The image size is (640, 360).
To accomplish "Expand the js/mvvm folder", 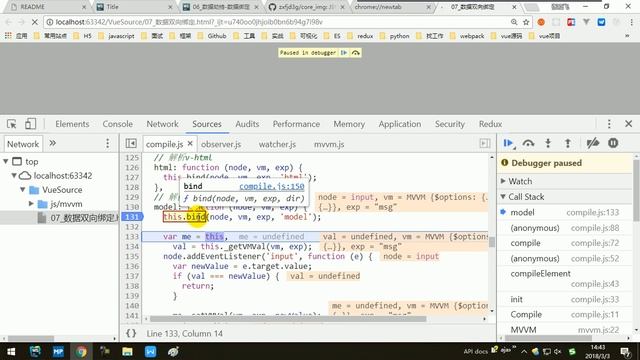I will coord(31,204).
